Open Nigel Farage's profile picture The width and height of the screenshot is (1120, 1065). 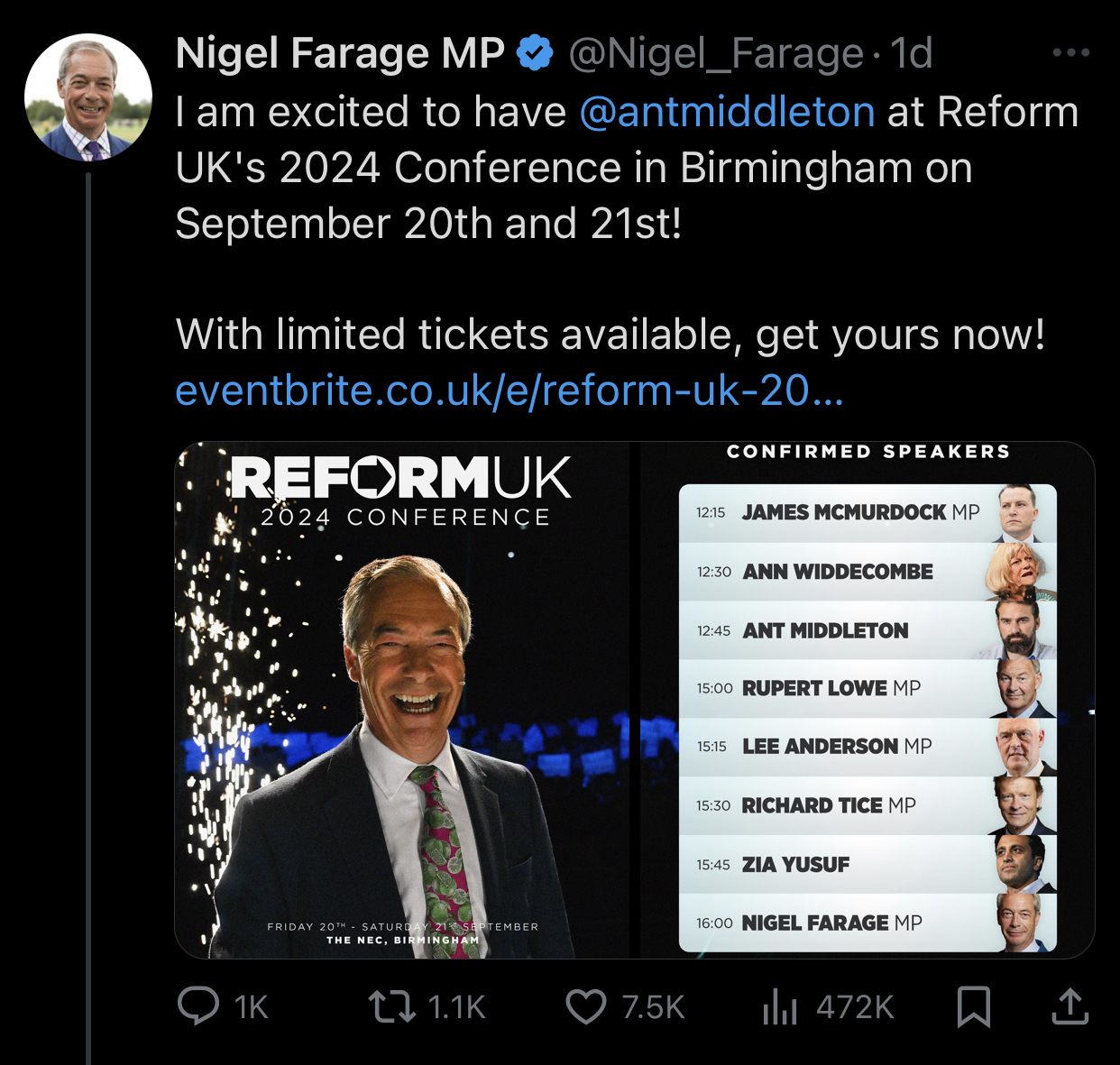pyautogui.click(x=88, y=97)
